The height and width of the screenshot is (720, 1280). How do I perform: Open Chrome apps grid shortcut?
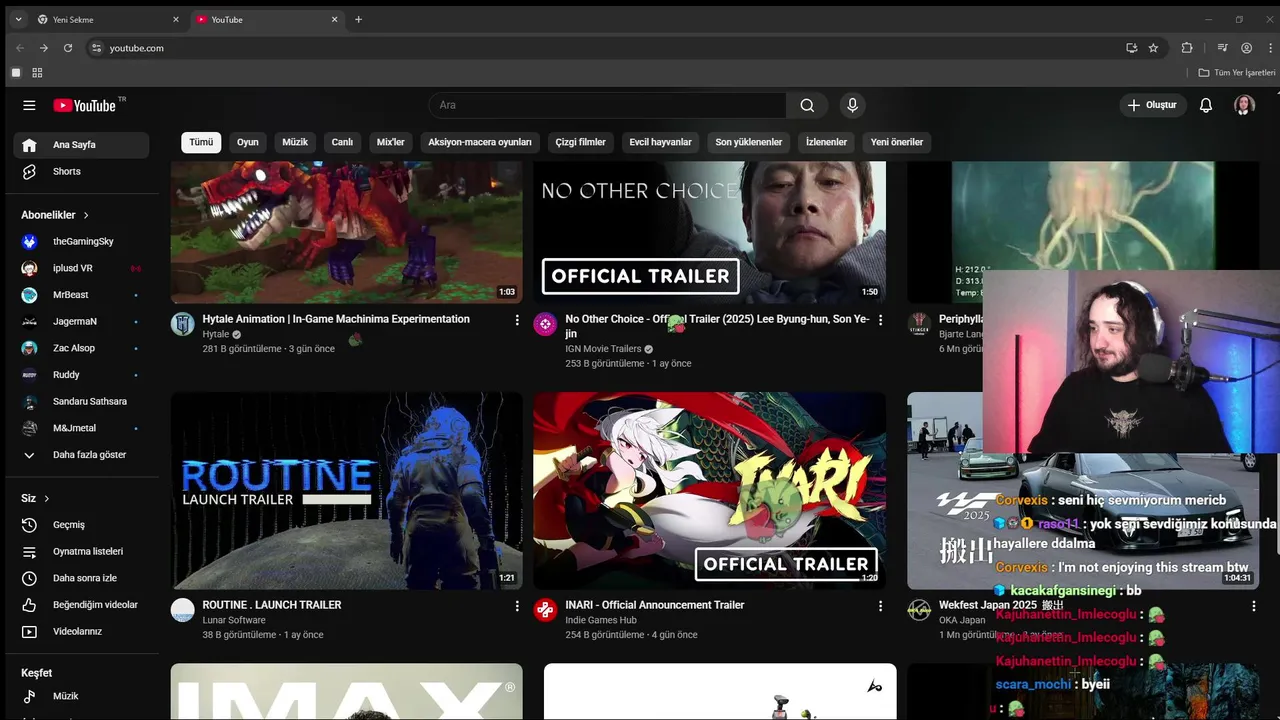[x=37, y=73]
